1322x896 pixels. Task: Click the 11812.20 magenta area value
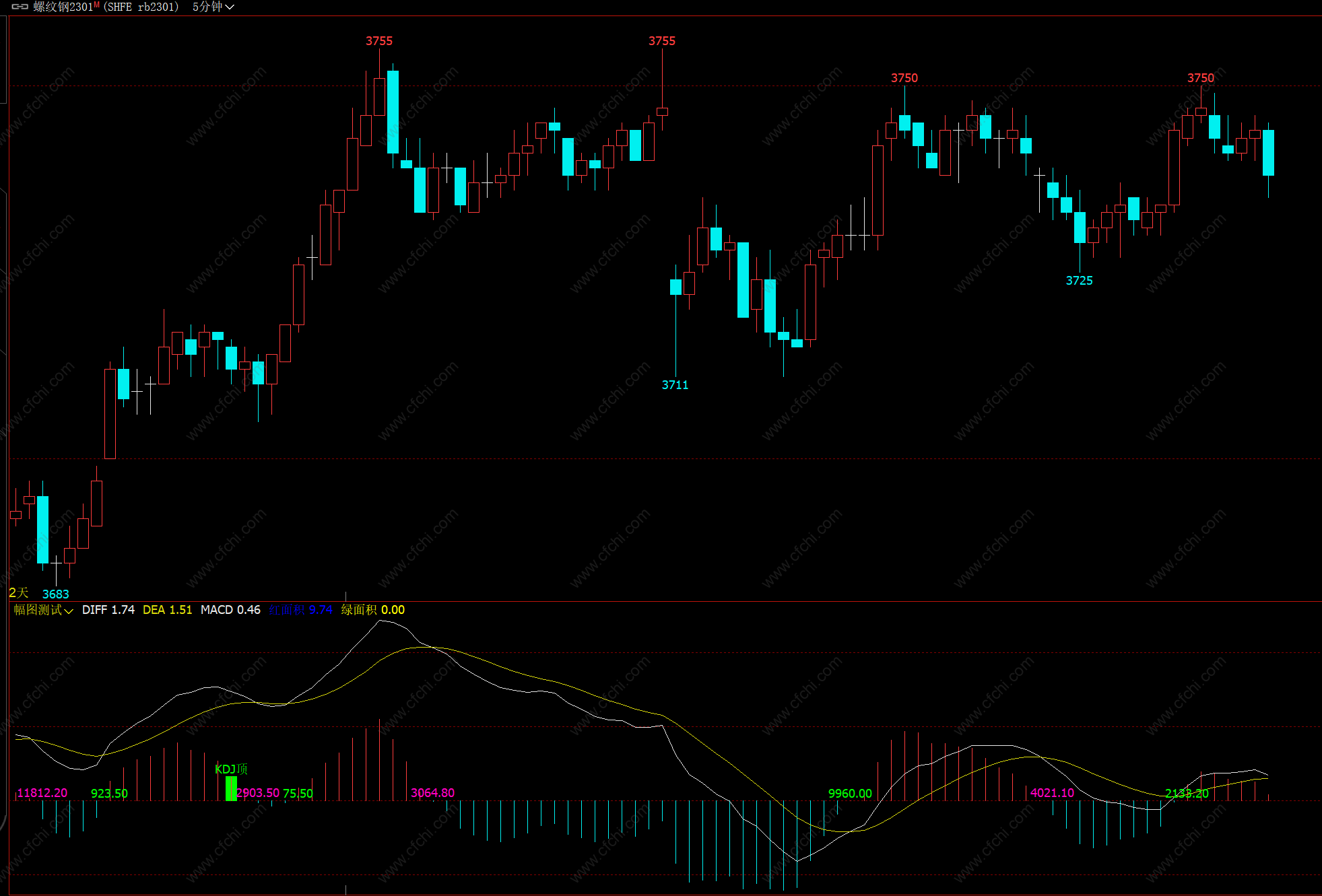(42, 793)
